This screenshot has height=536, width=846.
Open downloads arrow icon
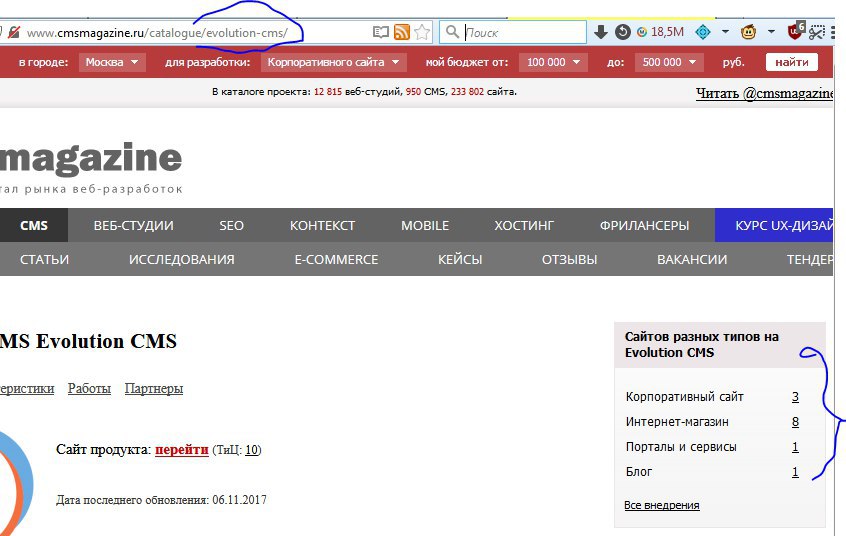click(601, 32)
